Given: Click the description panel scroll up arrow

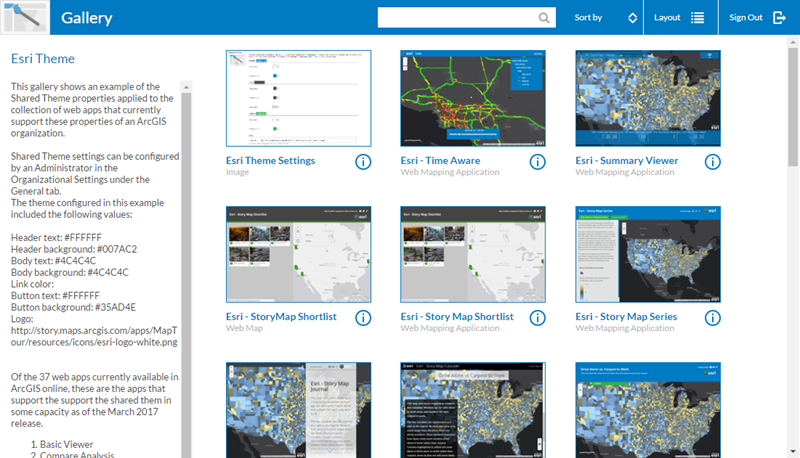Looking at the screenshot, I should click(186, 87).
